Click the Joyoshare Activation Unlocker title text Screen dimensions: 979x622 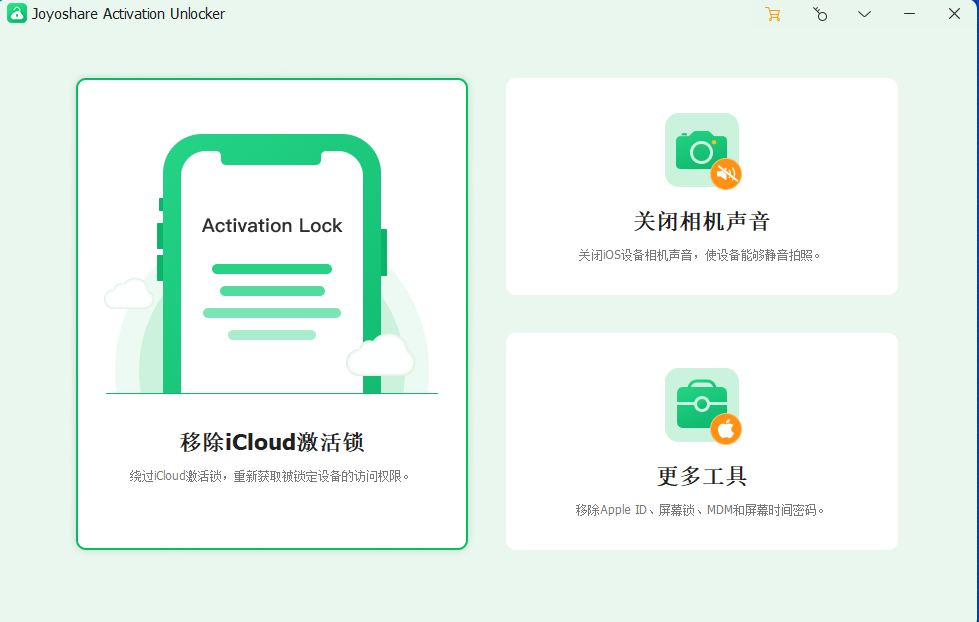pyautogui.click(x=128, y=14)
